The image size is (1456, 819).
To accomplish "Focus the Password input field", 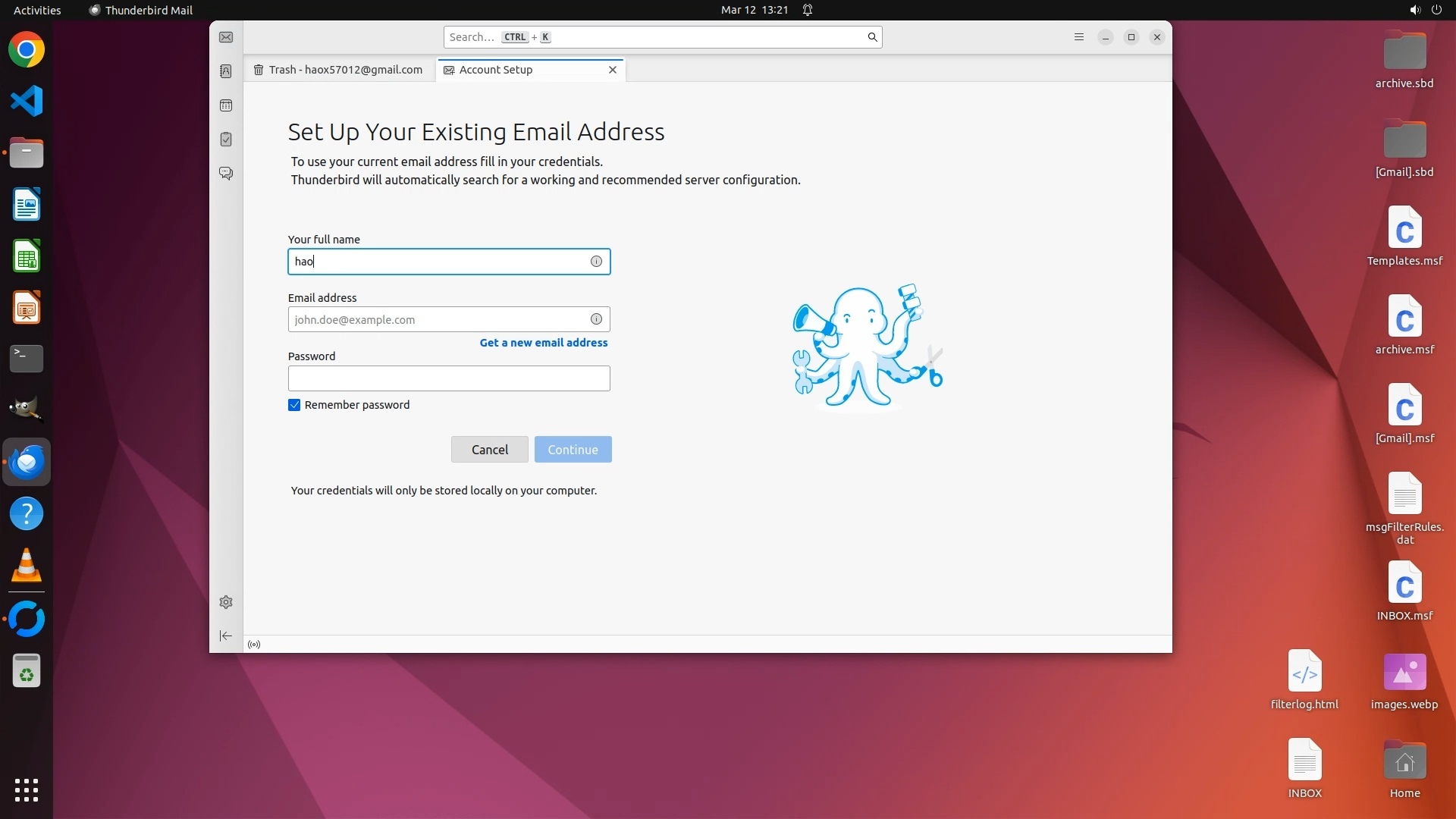I will [448, 378].
